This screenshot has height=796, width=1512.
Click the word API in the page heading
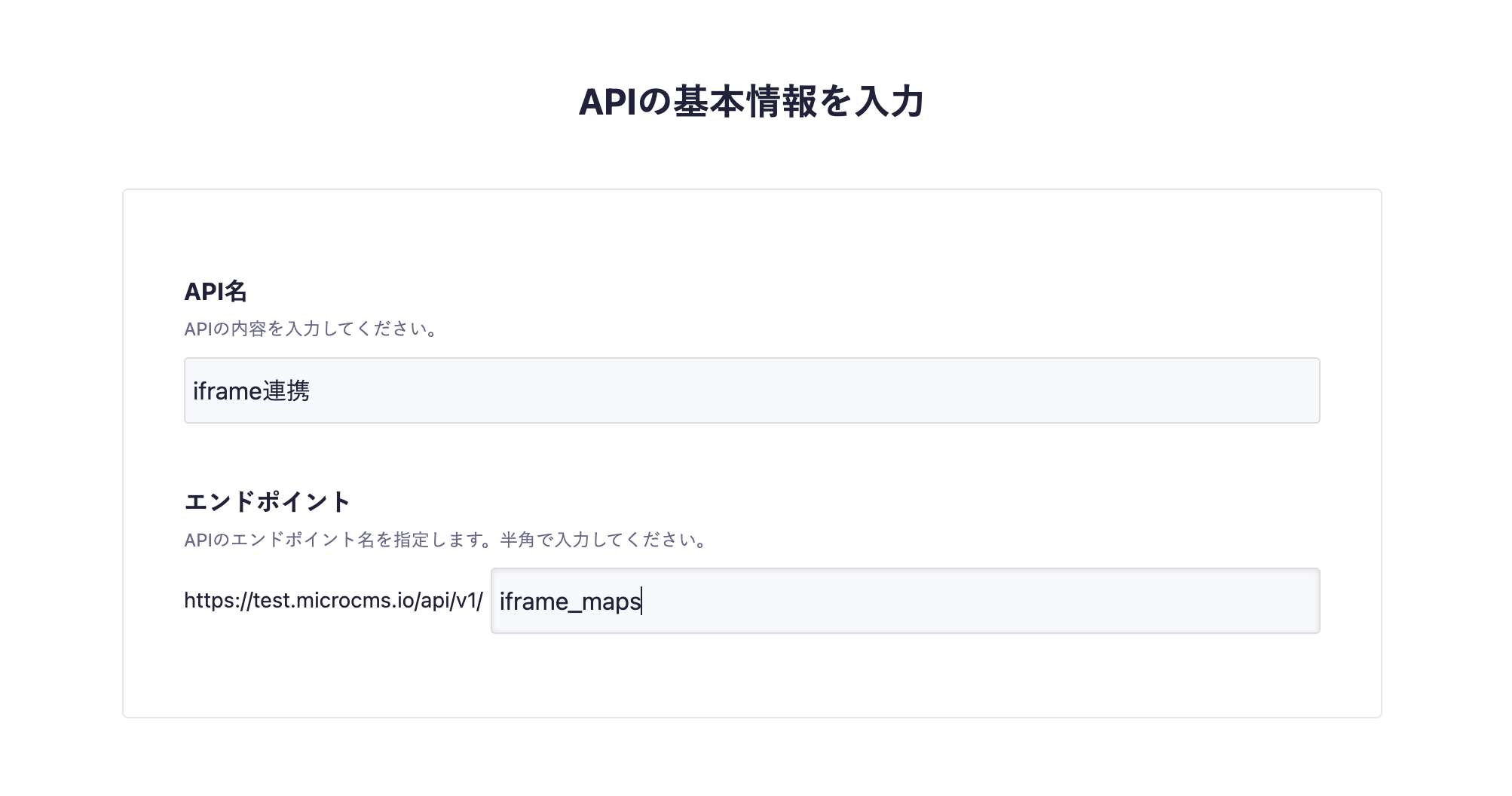tap(608, 103)
